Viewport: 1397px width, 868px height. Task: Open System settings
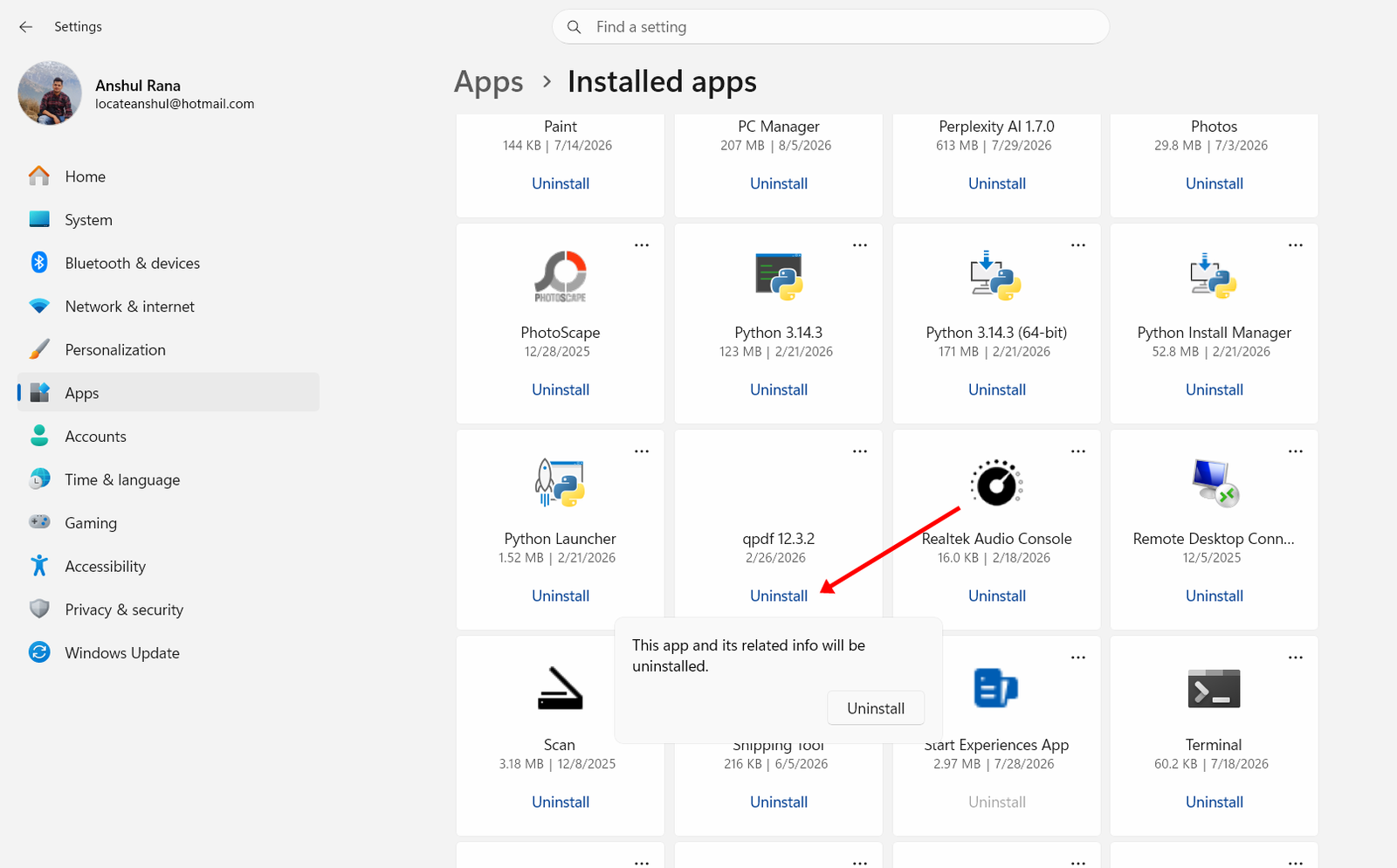169,220
